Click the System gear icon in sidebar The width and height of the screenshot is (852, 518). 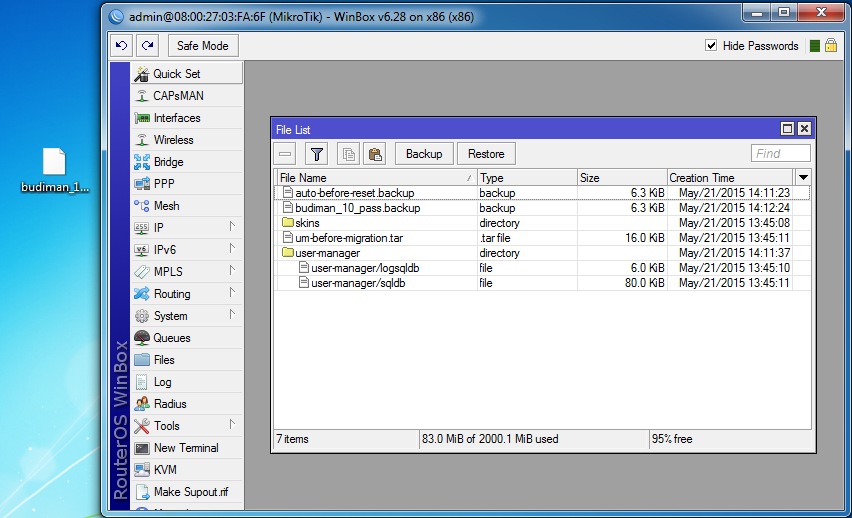[142, 316]
